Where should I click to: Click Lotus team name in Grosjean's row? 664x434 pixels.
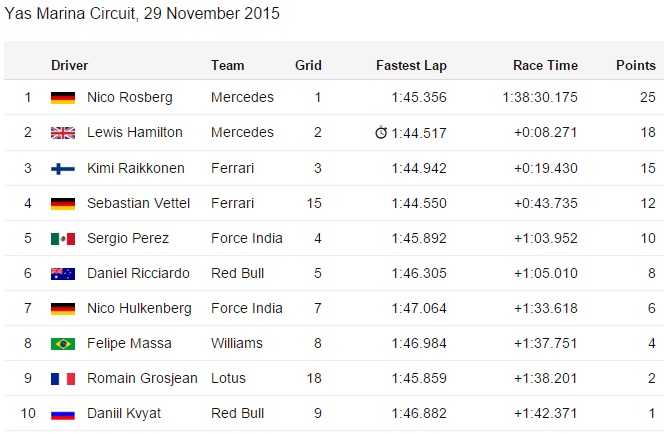pyautogui.click(x=228, y=379)
